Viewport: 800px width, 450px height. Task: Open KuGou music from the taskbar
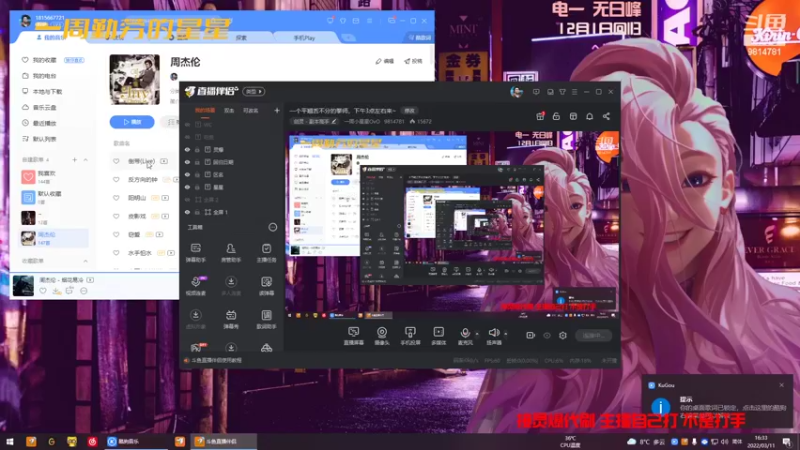136,441
